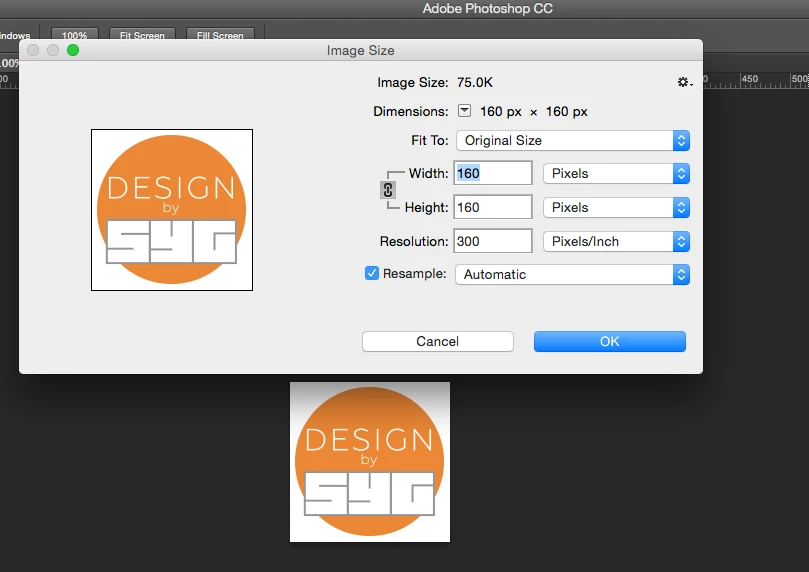
Task: Click the green zoom window button
Action: (x=73, y=50)
